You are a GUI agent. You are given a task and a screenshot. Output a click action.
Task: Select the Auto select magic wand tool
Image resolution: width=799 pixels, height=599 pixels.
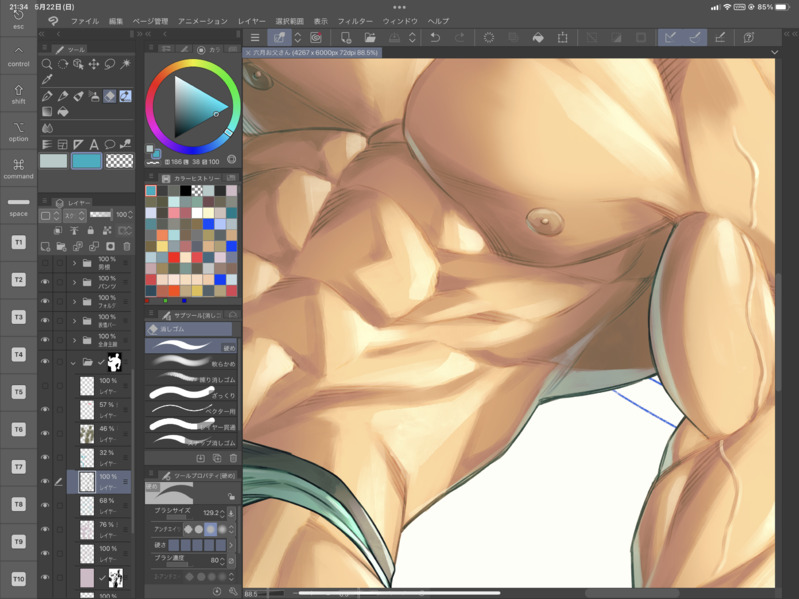click(125, 64)
